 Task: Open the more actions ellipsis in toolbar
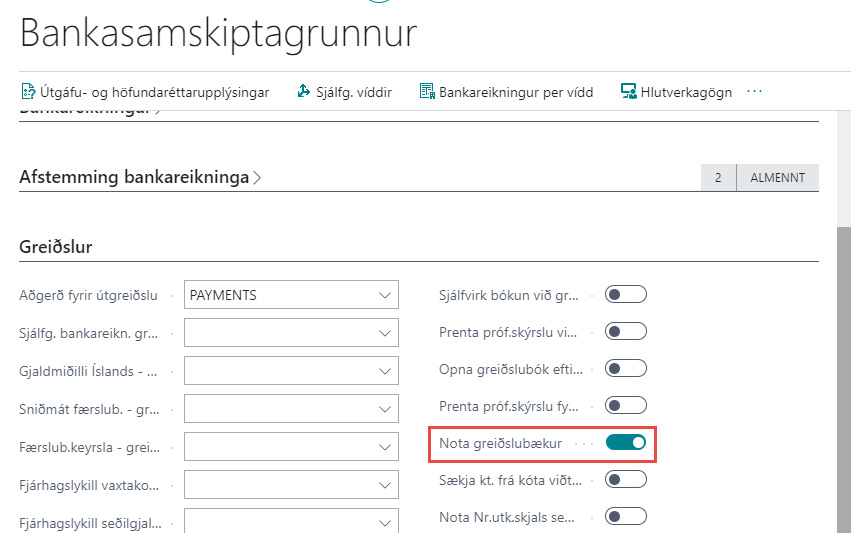coord(754,91)
